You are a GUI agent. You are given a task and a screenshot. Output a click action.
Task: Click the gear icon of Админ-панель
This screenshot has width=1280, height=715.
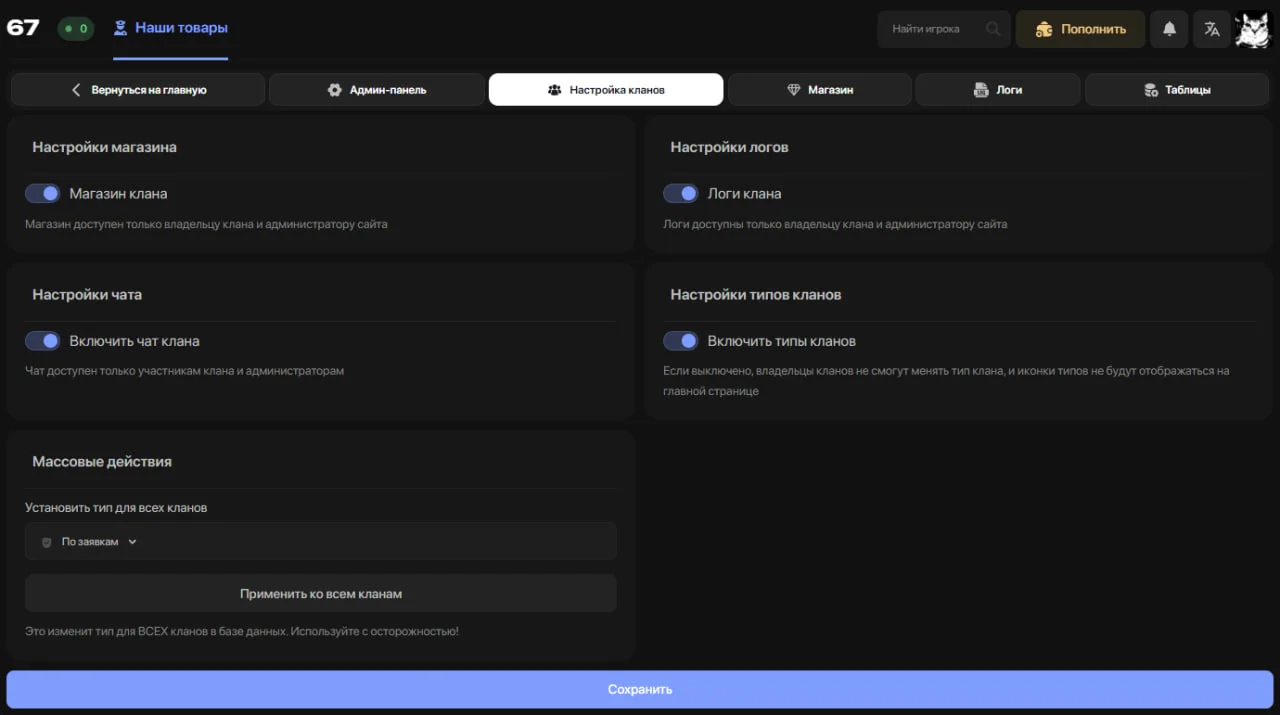tap(335, 90)
